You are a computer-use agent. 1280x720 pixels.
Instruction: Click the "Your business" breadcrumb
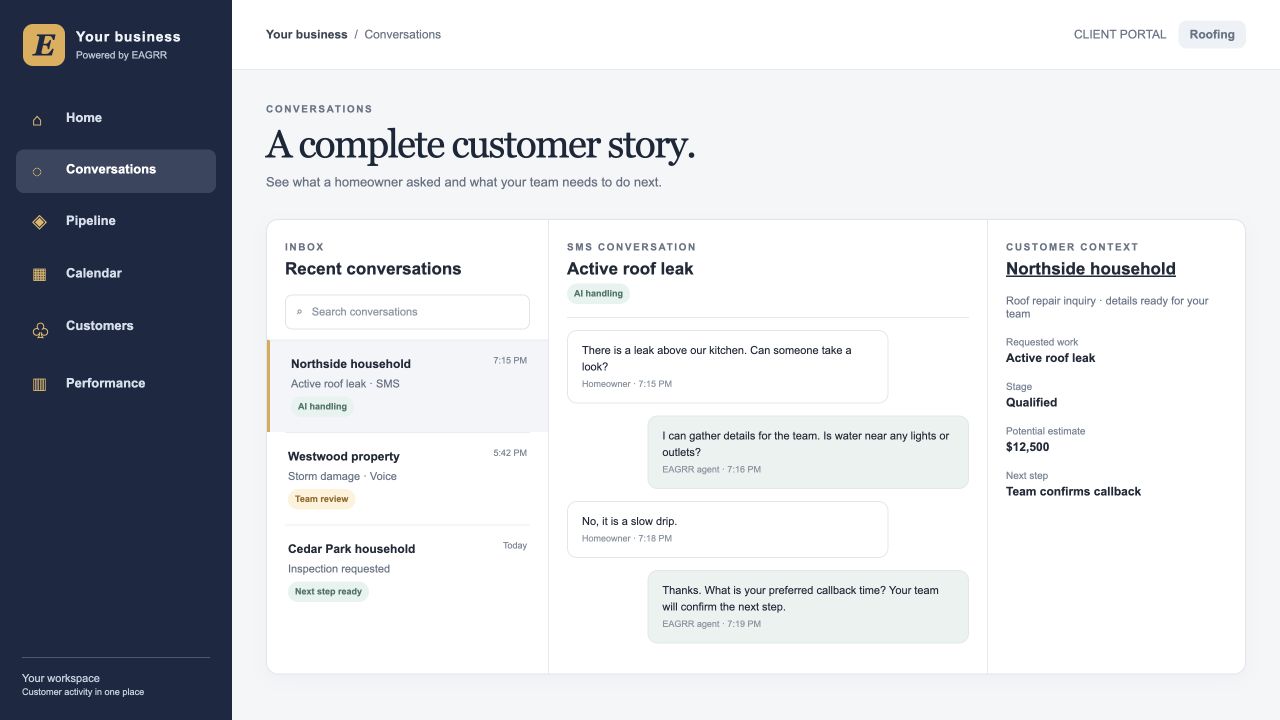click(x=307, y=34)
